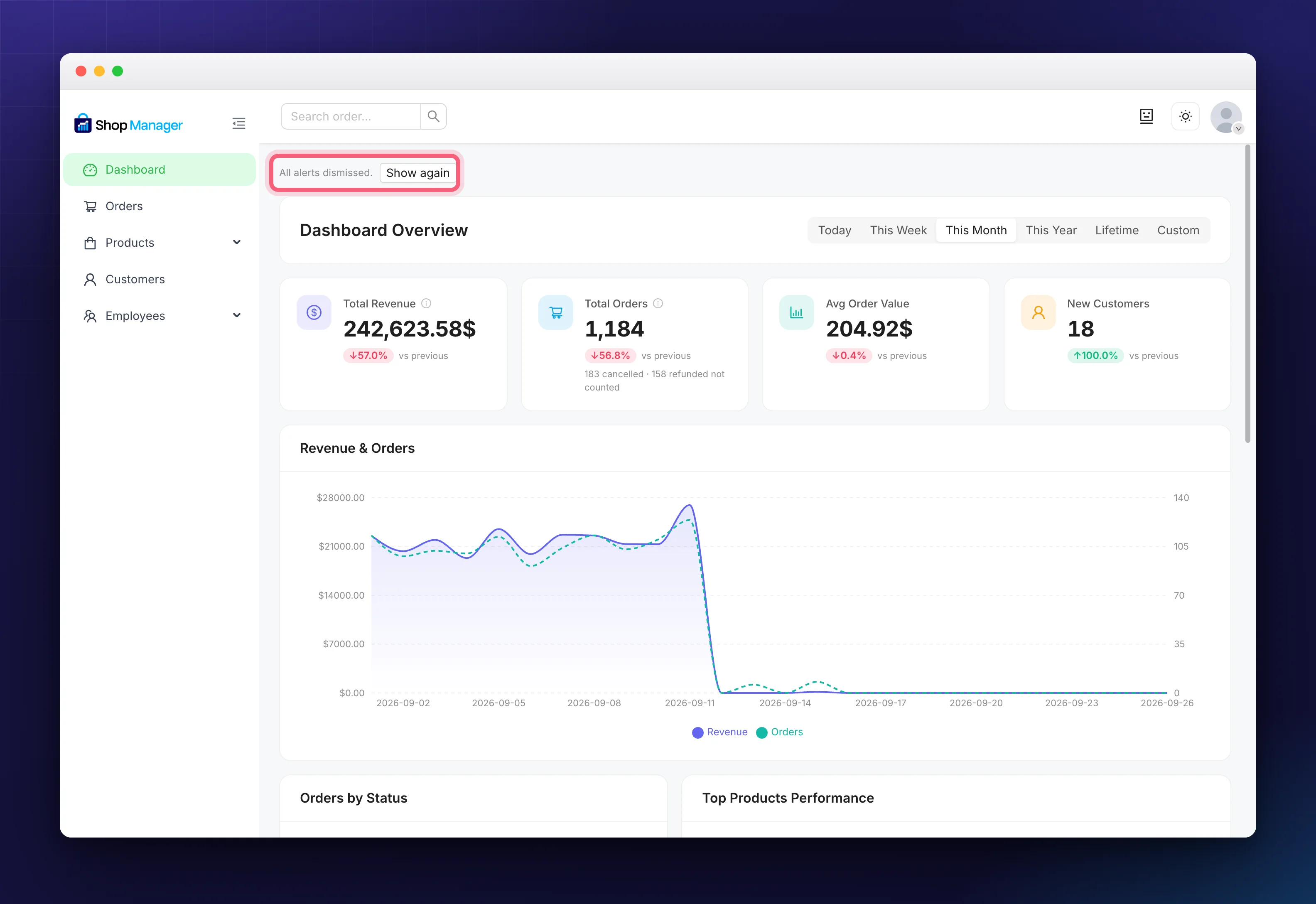The width and height of the screenshot is (1316, 904).
Task: Select the Lifetime range tab
Action: pyautogui.click(x=1117, y=231)
